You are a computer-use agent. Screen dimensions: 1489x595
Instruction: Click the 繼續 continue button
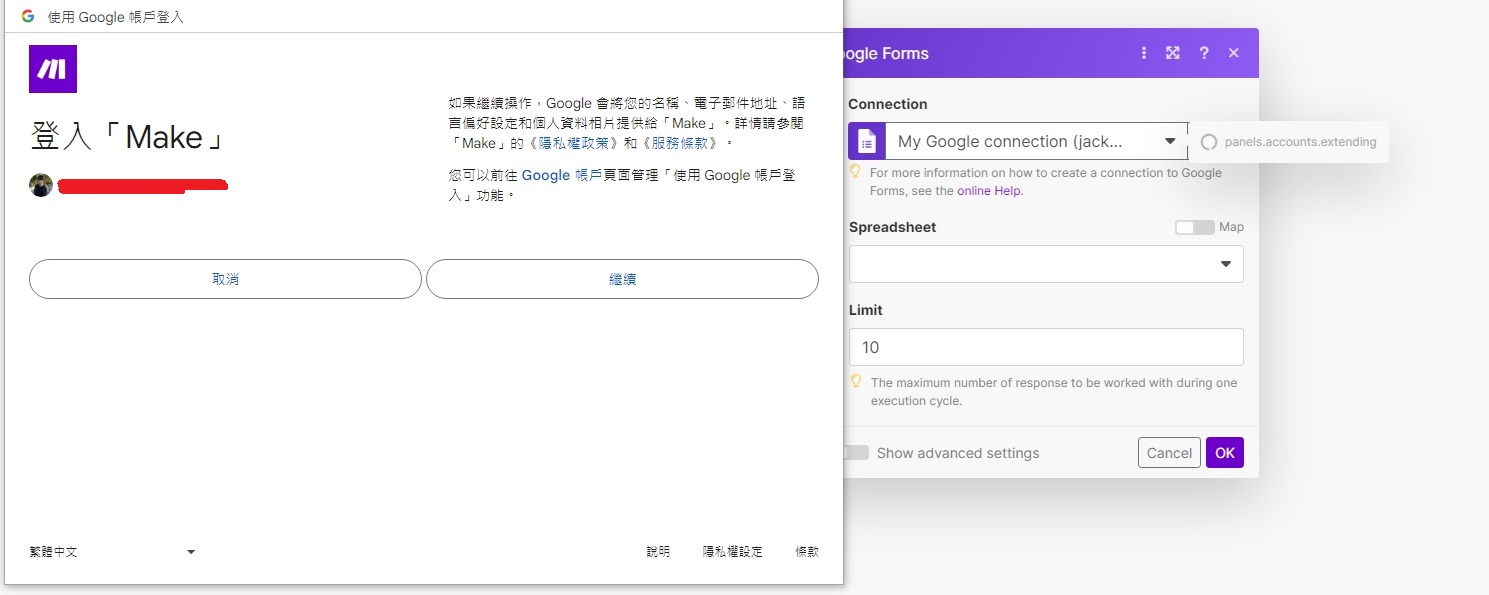point(622,279)
